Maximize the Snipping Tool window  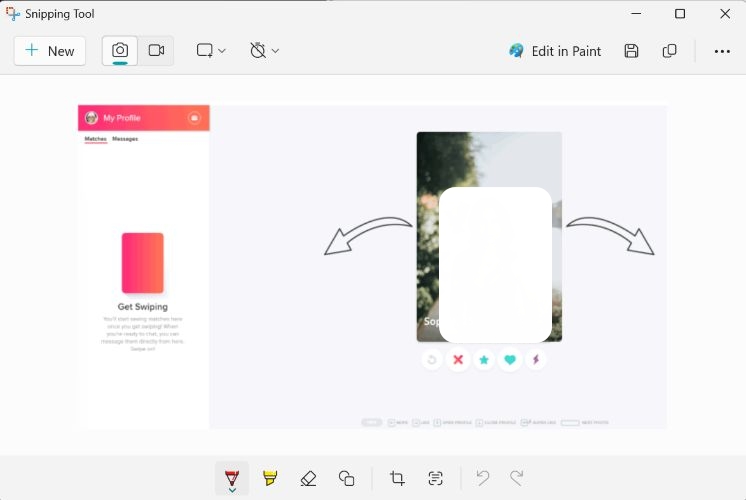[680, 14]
